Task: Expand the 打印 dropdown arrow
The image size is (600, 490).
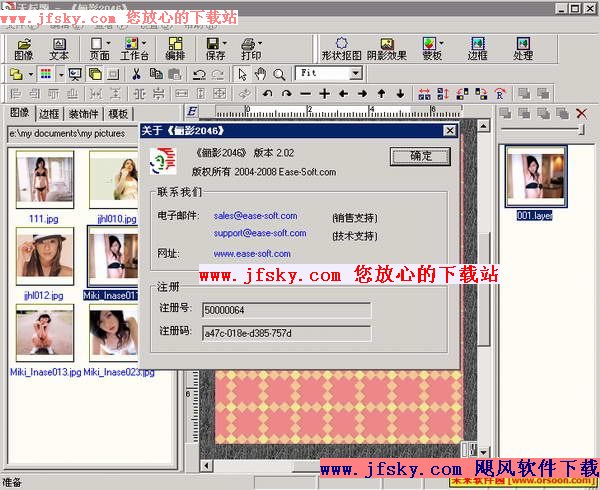Action: coord(260,43)
